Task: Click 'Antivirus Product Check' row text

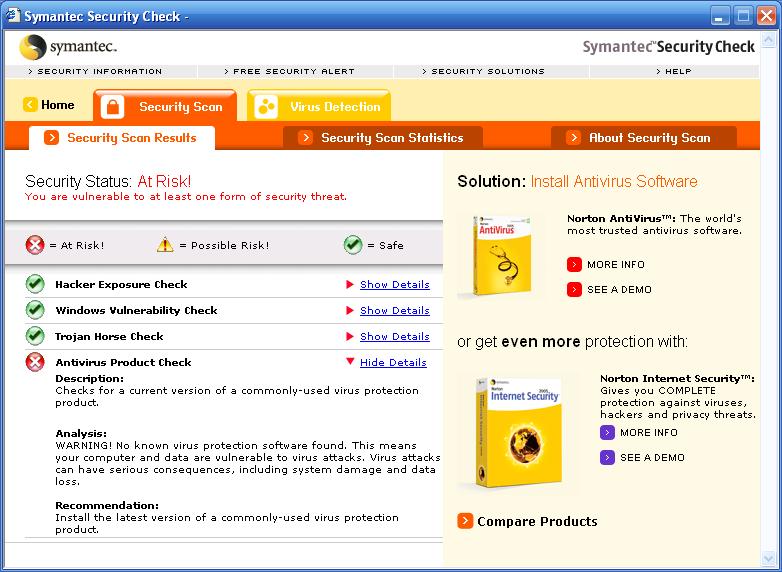Action: [x=123, y=362]
